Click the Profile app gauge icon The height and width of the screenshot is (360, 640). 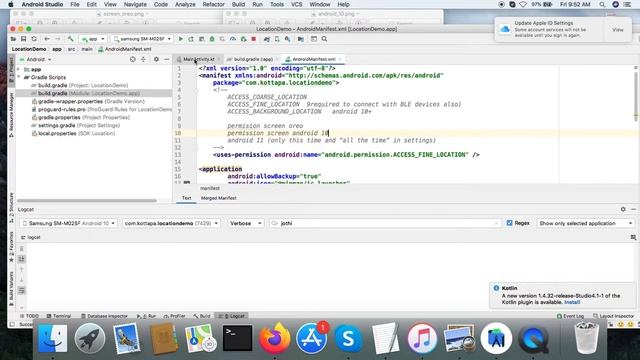tap(233, 39)
